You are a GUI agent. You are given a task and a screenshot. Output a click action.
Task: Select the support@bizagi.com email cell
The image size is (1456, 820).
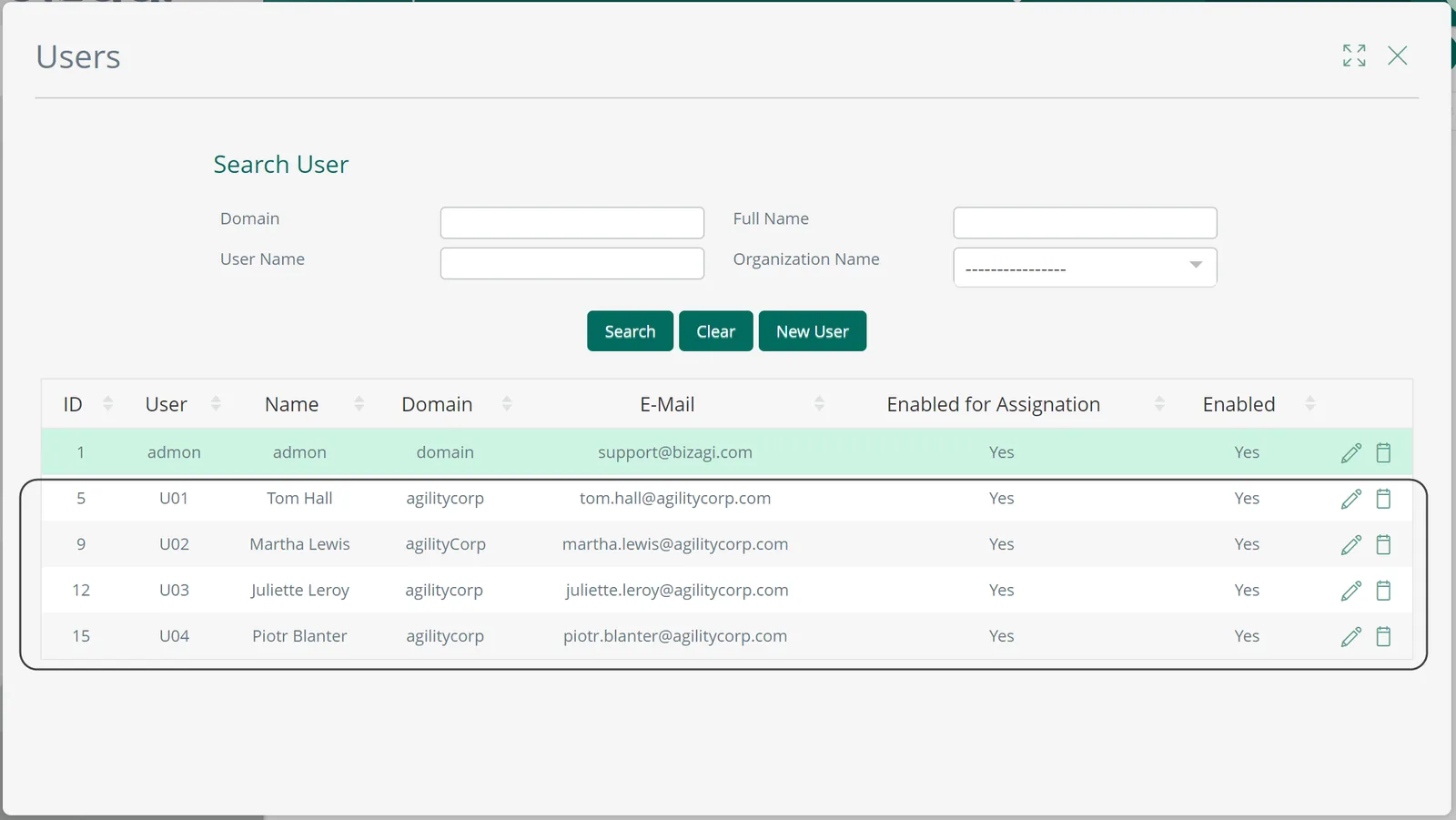[x=675, y=452]
